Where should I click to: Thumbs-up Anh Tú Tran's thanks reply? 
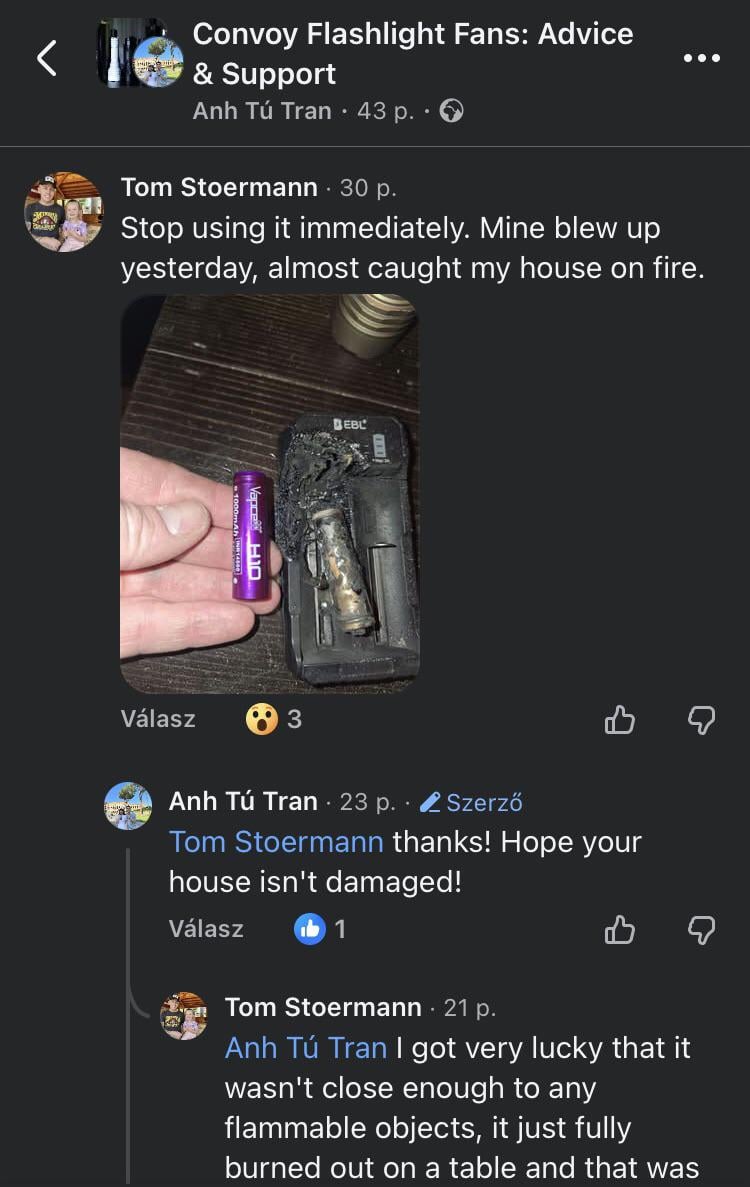tap(619, 930)
